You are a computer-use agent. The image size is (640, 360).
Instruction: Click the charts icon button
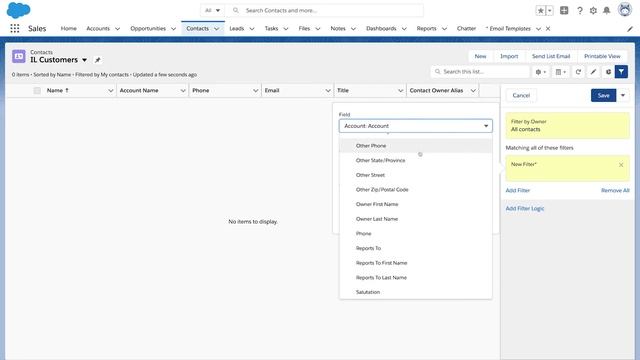point(608,72)
